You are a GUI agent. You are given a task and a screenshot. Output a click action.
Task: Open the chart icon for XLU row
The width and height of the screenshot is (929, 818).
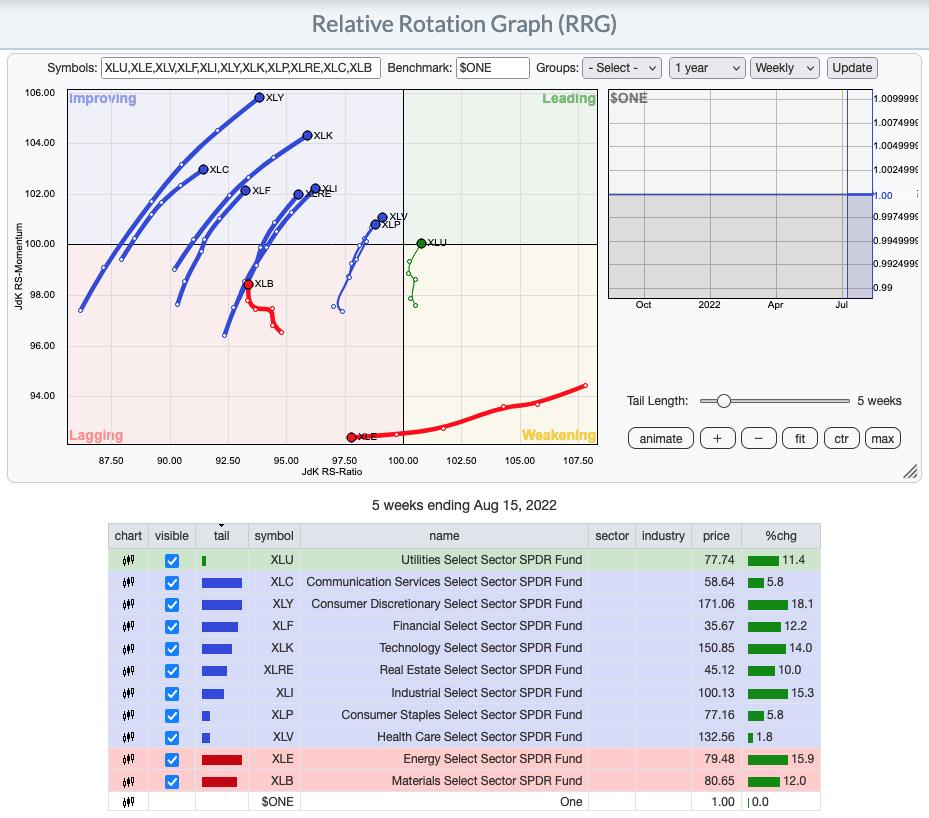click(x=128, y=560)
